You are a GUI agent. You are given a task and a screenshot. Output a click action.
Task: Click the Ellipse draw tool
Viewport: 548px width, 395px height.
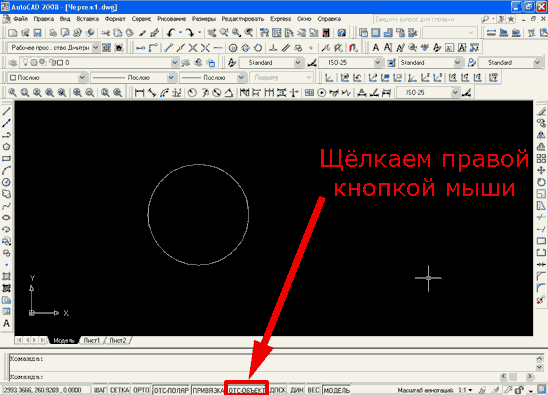pyautogui.click(x=6, y=217)
